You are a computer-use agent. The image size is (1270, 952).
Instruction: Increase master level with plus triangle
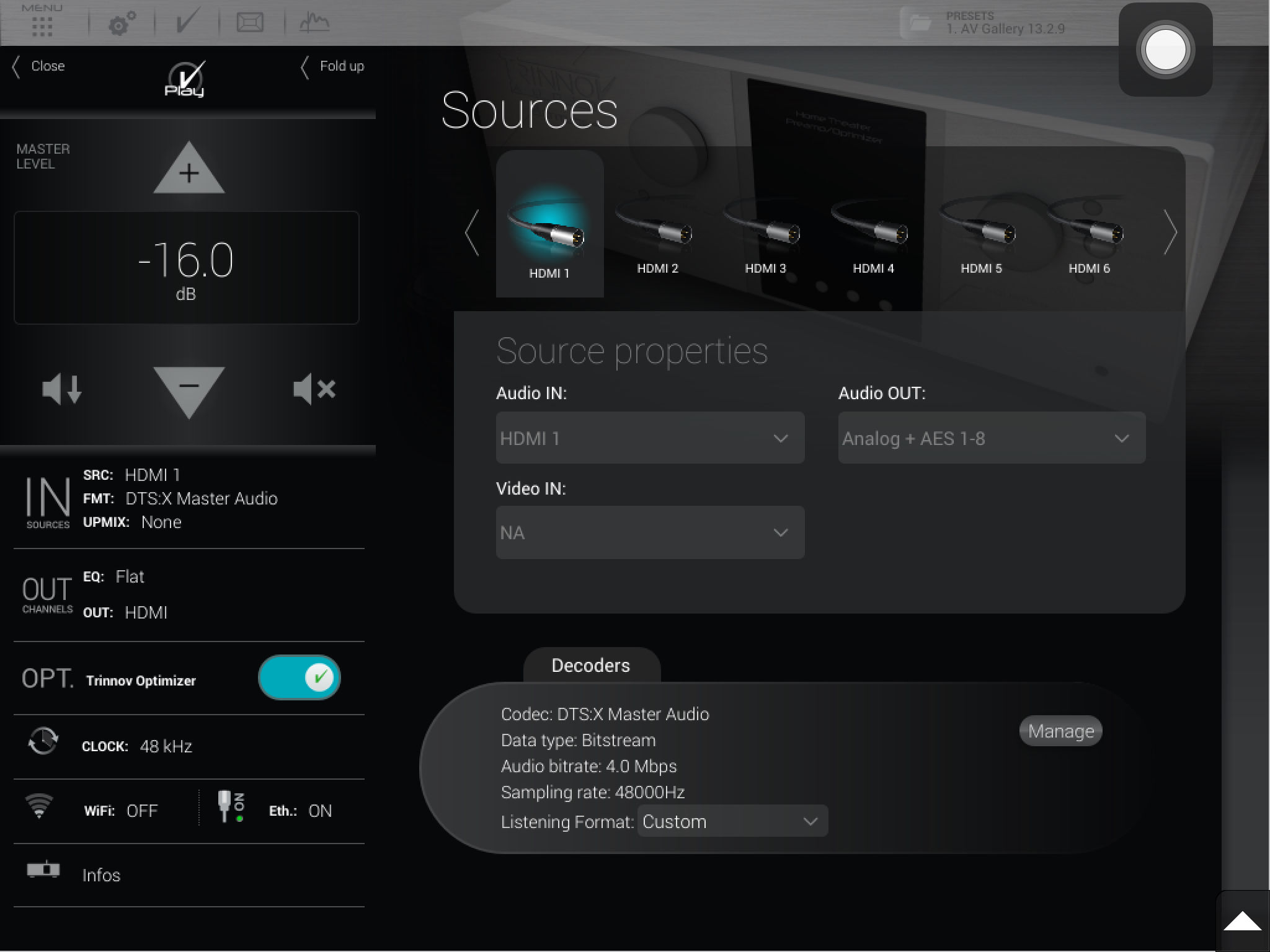click(189, 168)
